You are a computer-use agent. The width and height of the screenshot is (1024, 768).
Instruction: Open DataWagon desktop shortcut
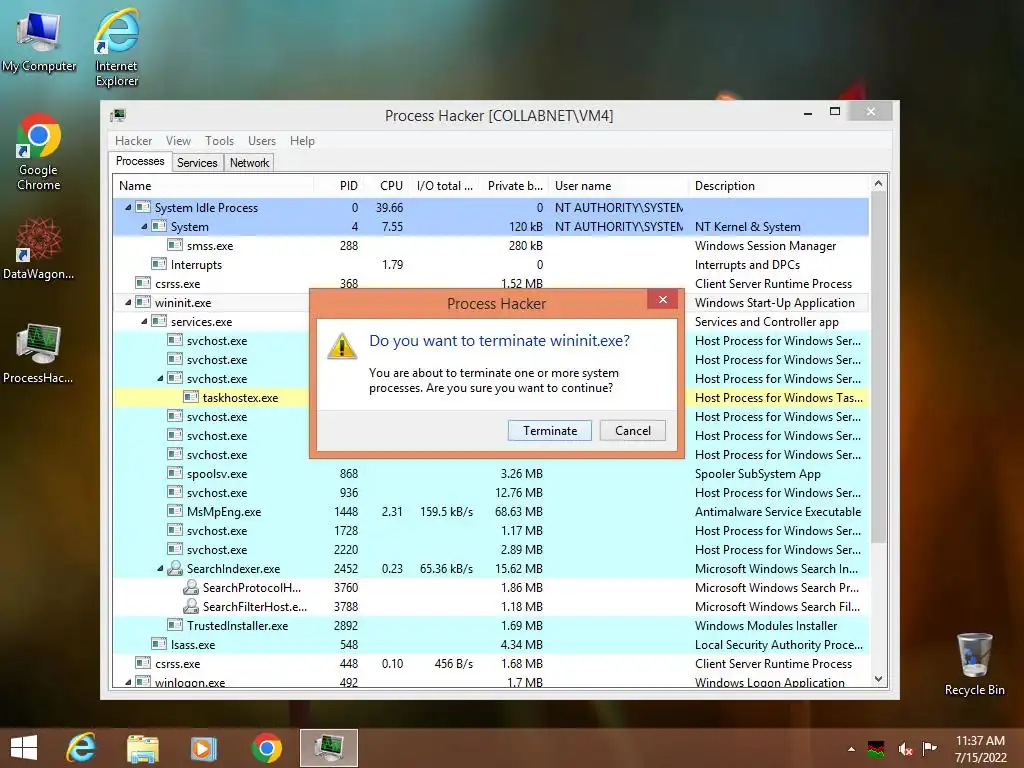pyautogui.click(x=39, y=249)
